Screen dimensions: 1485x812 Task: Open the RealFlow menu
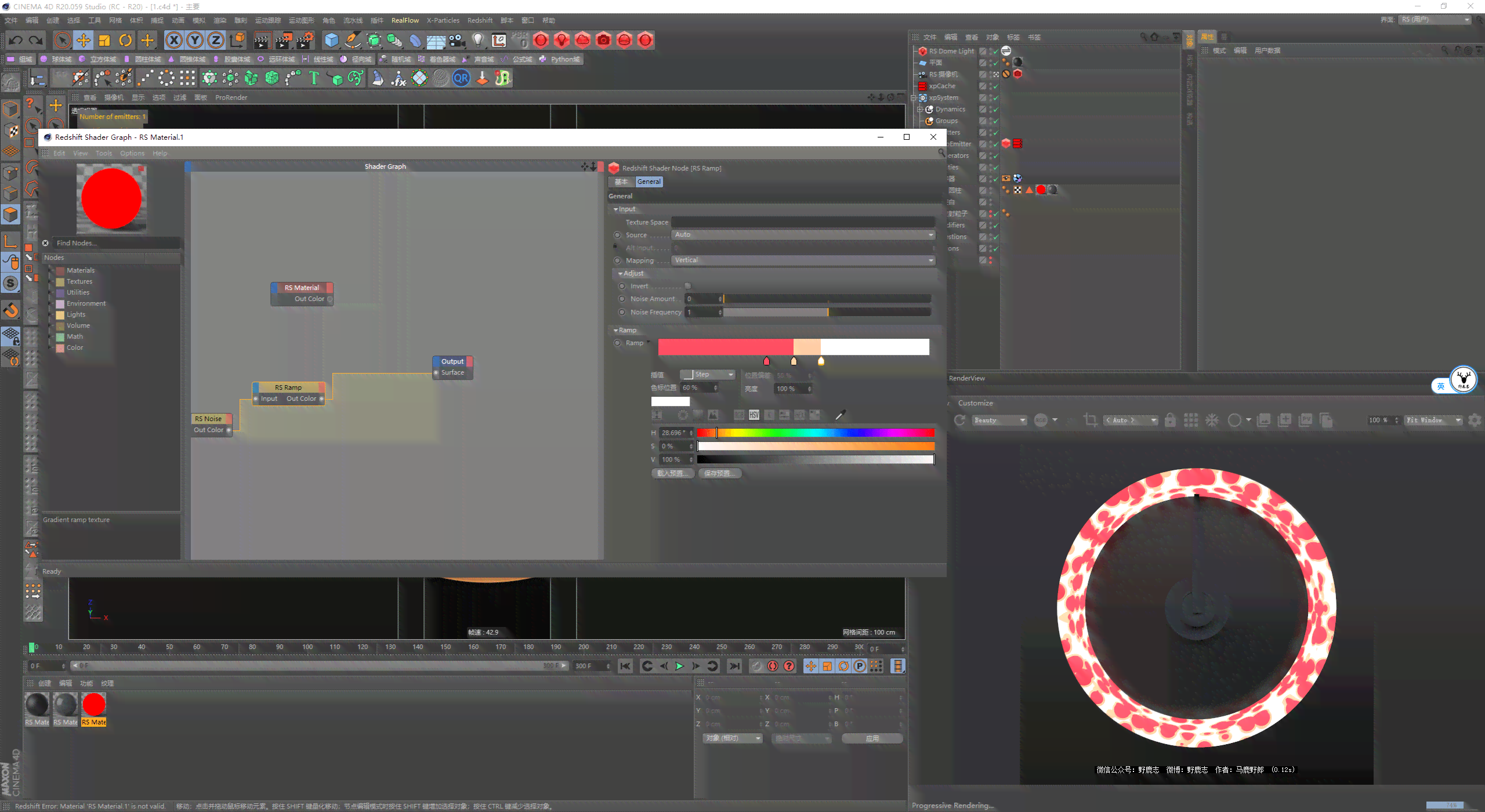tap(405, 20)
